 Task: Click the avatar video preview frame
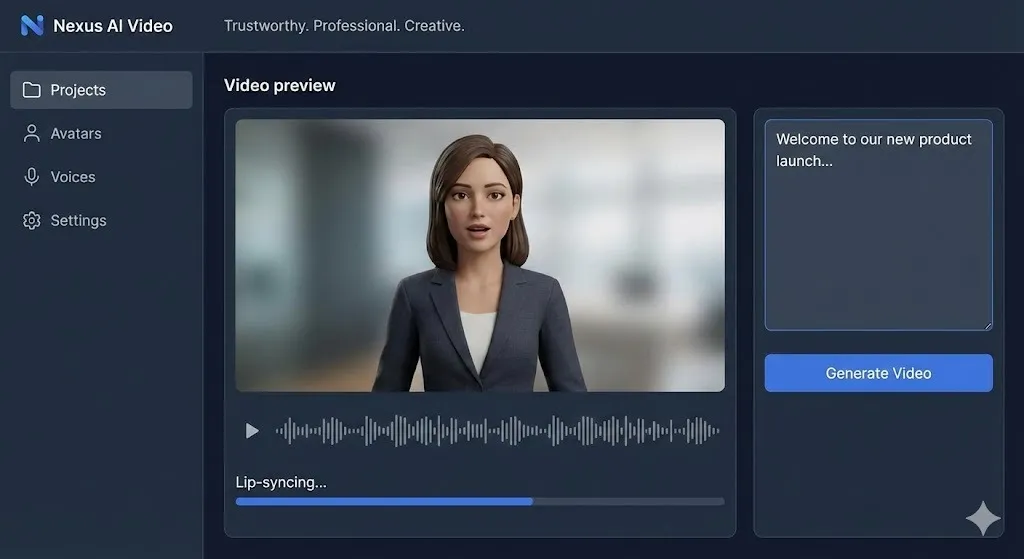point(480,255)
